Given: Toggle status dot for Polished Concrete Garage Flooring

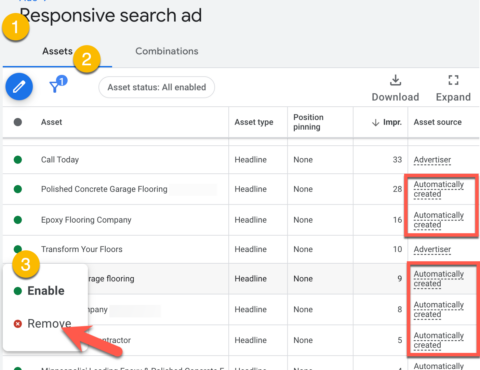Looking at the screenshot, I should click(18, 189).
